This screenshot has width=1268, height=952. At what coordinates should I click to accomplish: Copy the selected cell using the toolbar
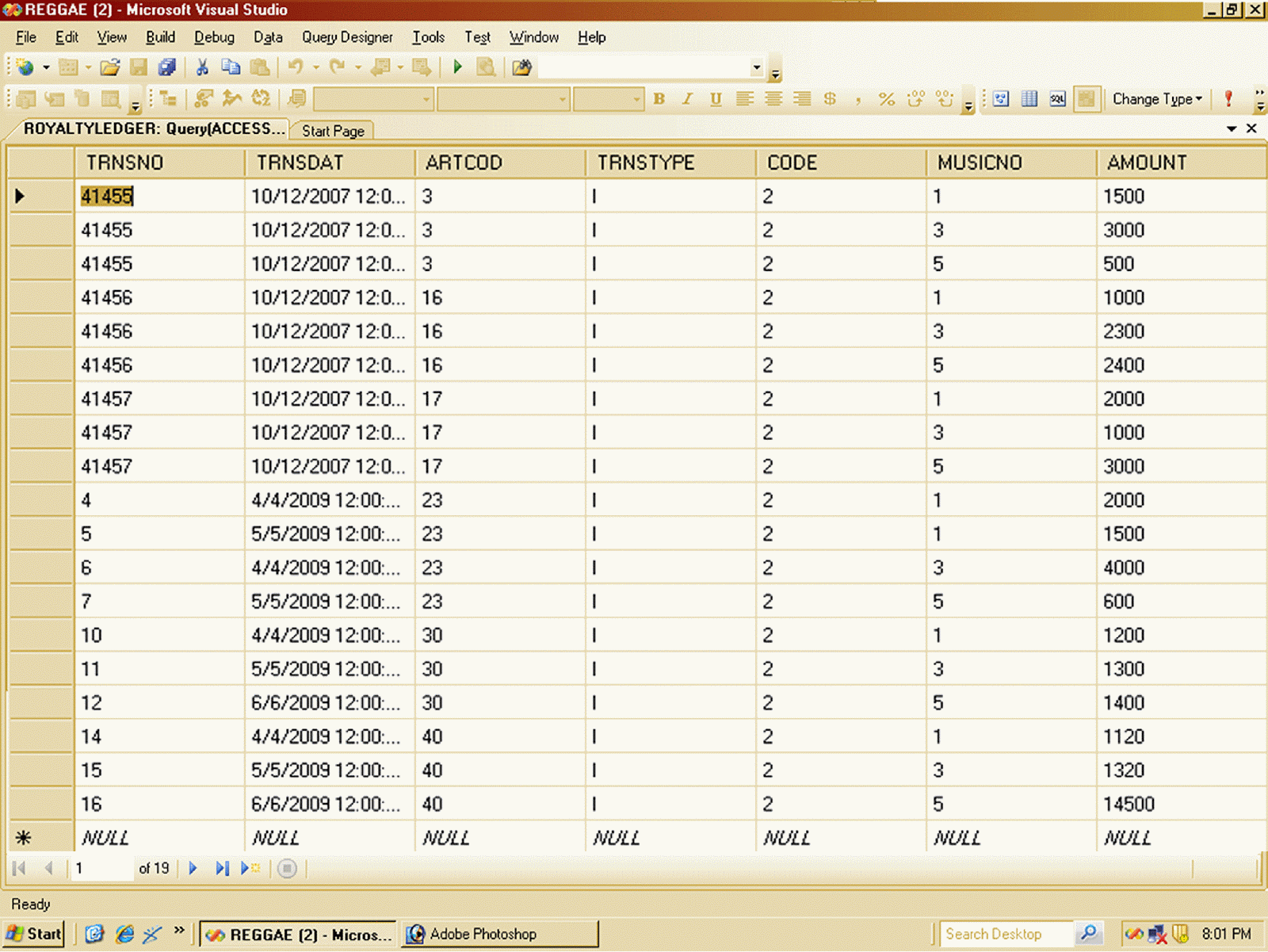tap(231, 67)
